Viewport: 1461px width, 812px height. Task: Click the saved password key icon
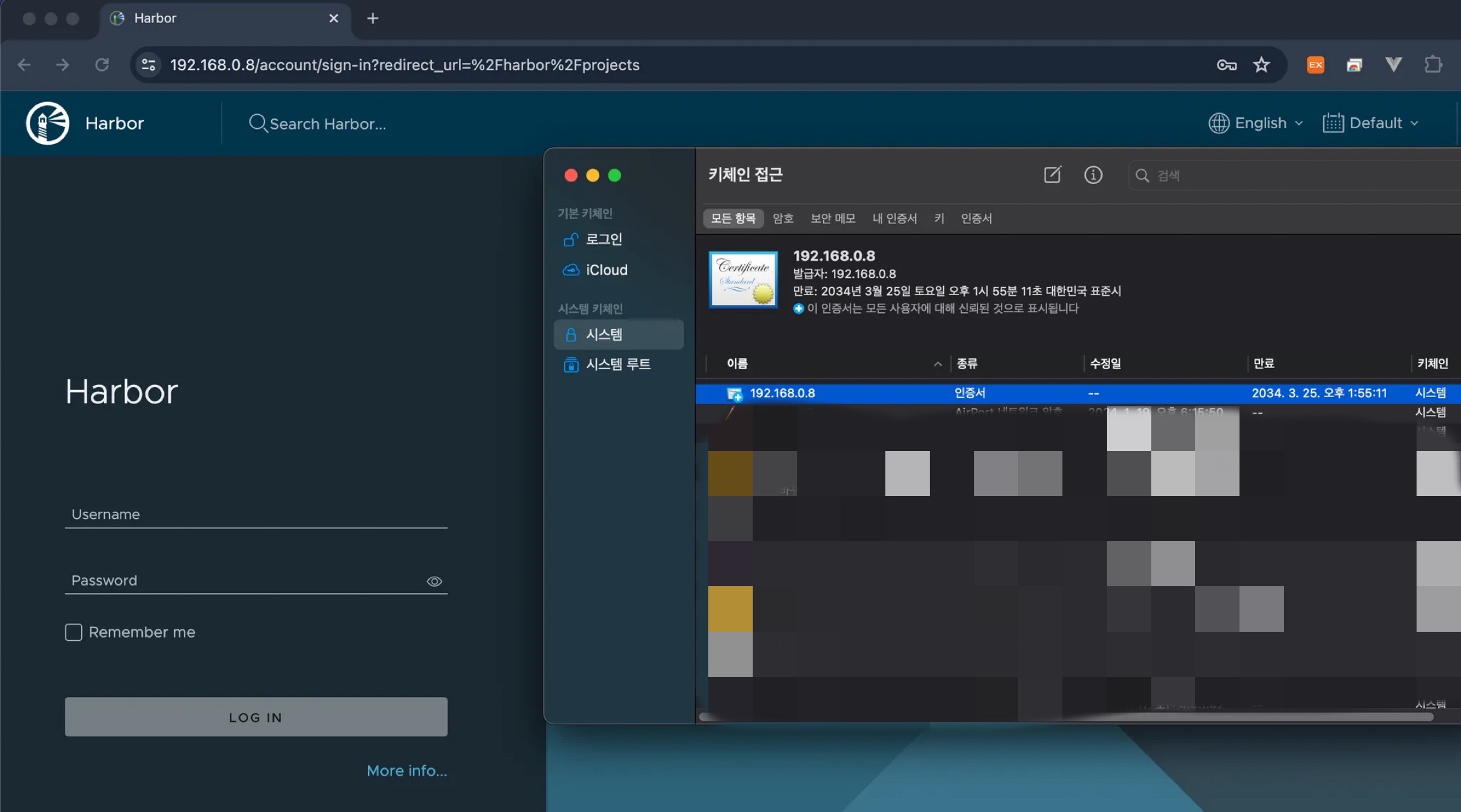[1226, 65]
